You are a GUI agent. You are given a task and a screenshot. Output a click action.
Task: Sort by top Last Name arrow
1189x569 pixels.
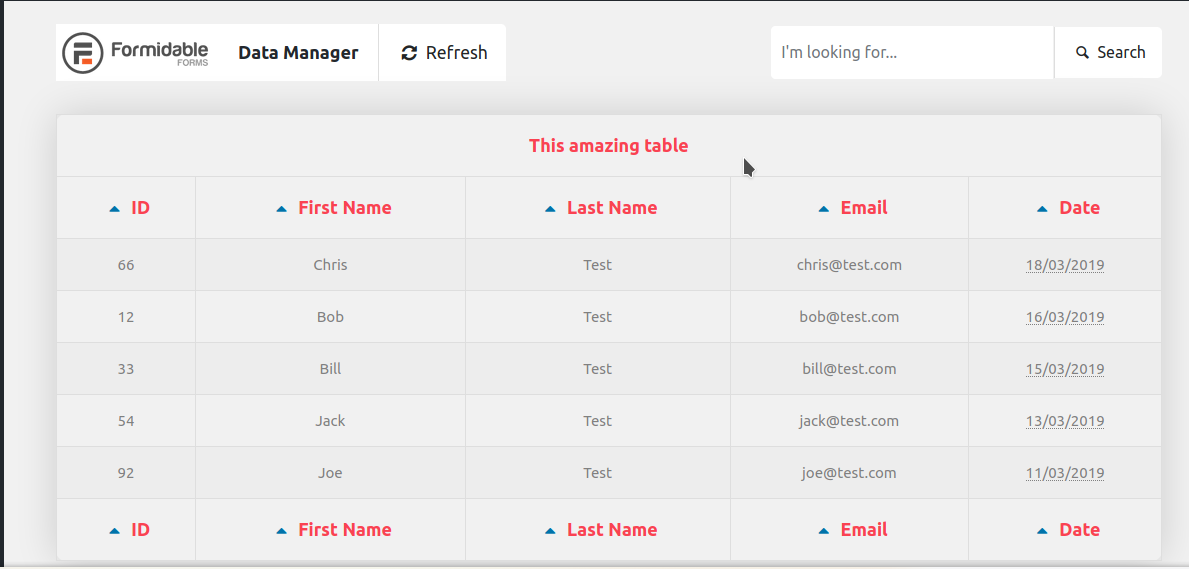[551, 209]
